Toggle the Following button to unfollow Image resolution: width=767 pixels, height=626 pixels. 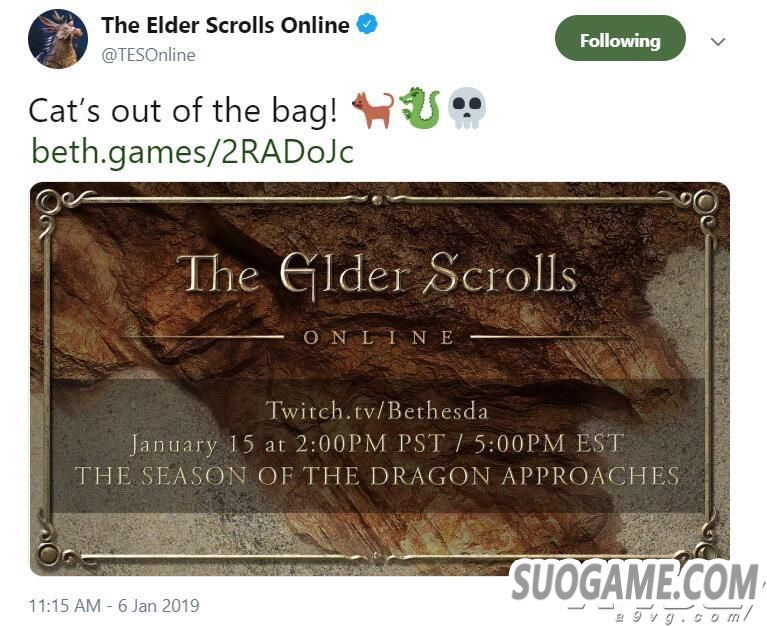tap(620, 38)
